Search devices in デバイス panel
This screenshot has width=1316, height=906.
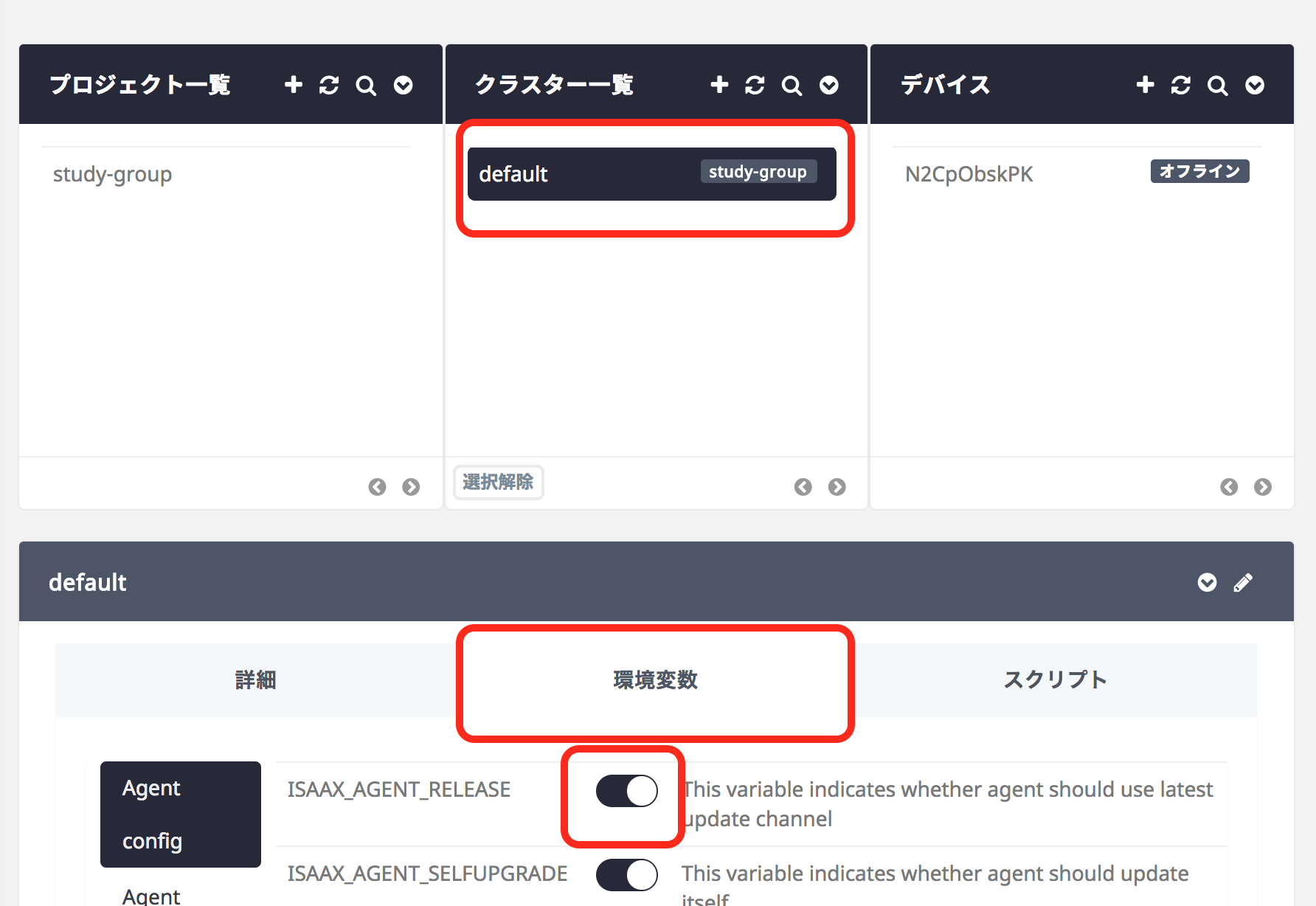click(x=1217, y=86)
